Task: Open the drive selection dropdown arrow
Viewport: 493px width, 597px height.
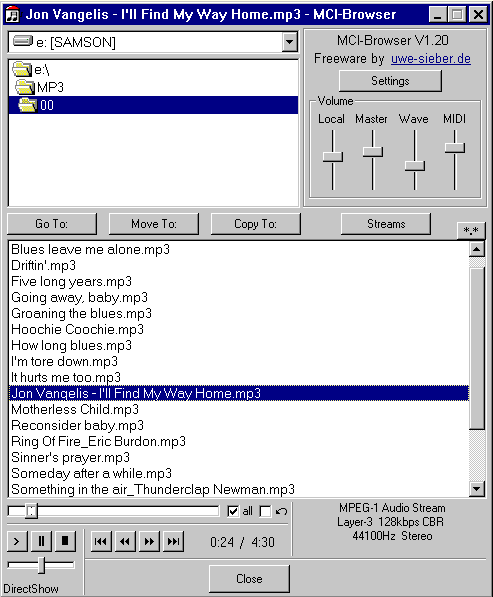Action: tap(290, 42)
